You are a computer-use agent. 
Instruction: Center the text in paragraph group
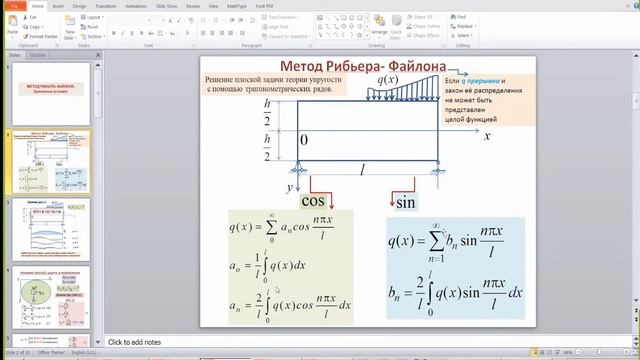[212, 33]
